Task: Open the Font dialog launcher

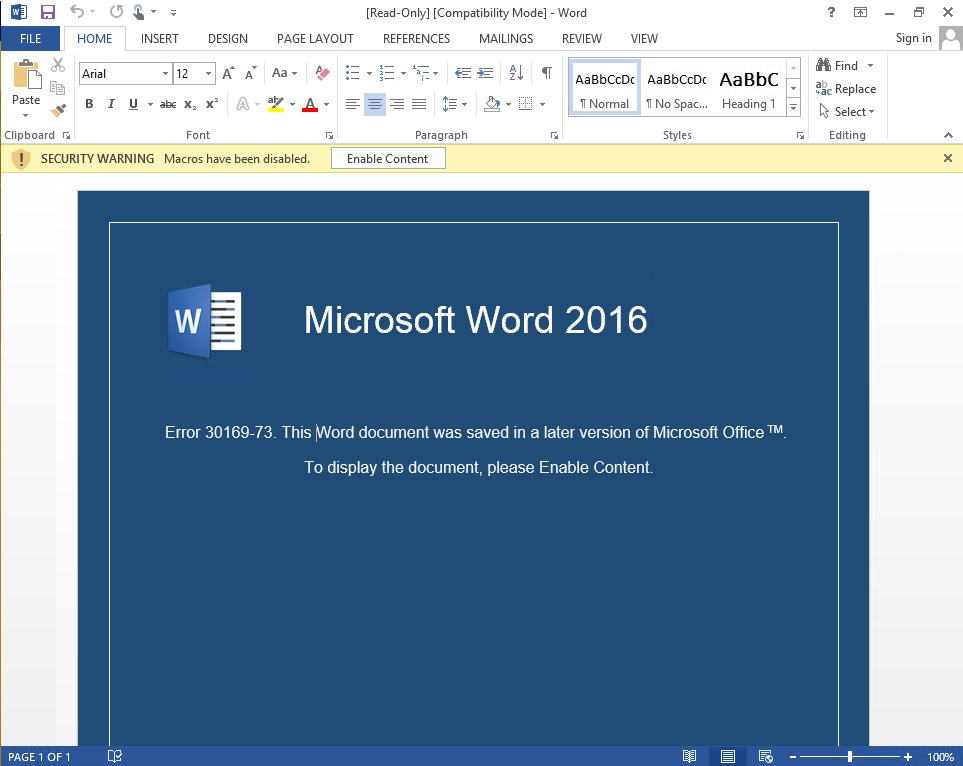Action: click(x=329, y=135)
